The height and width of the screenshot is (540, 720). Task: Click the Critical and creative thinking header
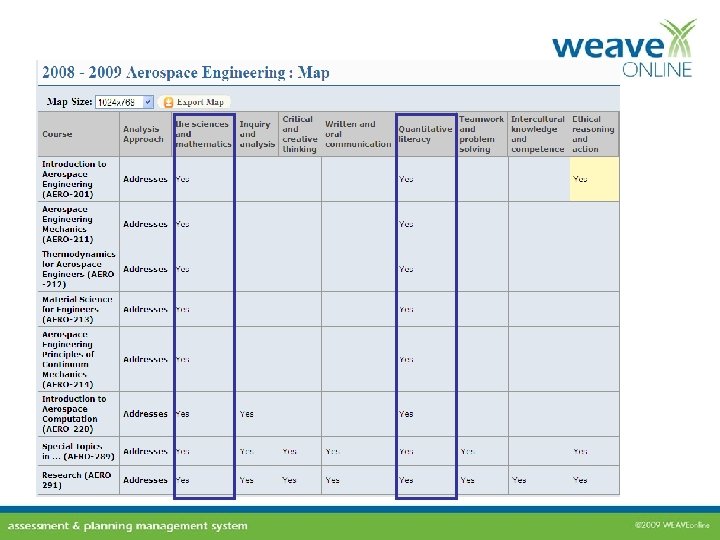tap(300, 134)
